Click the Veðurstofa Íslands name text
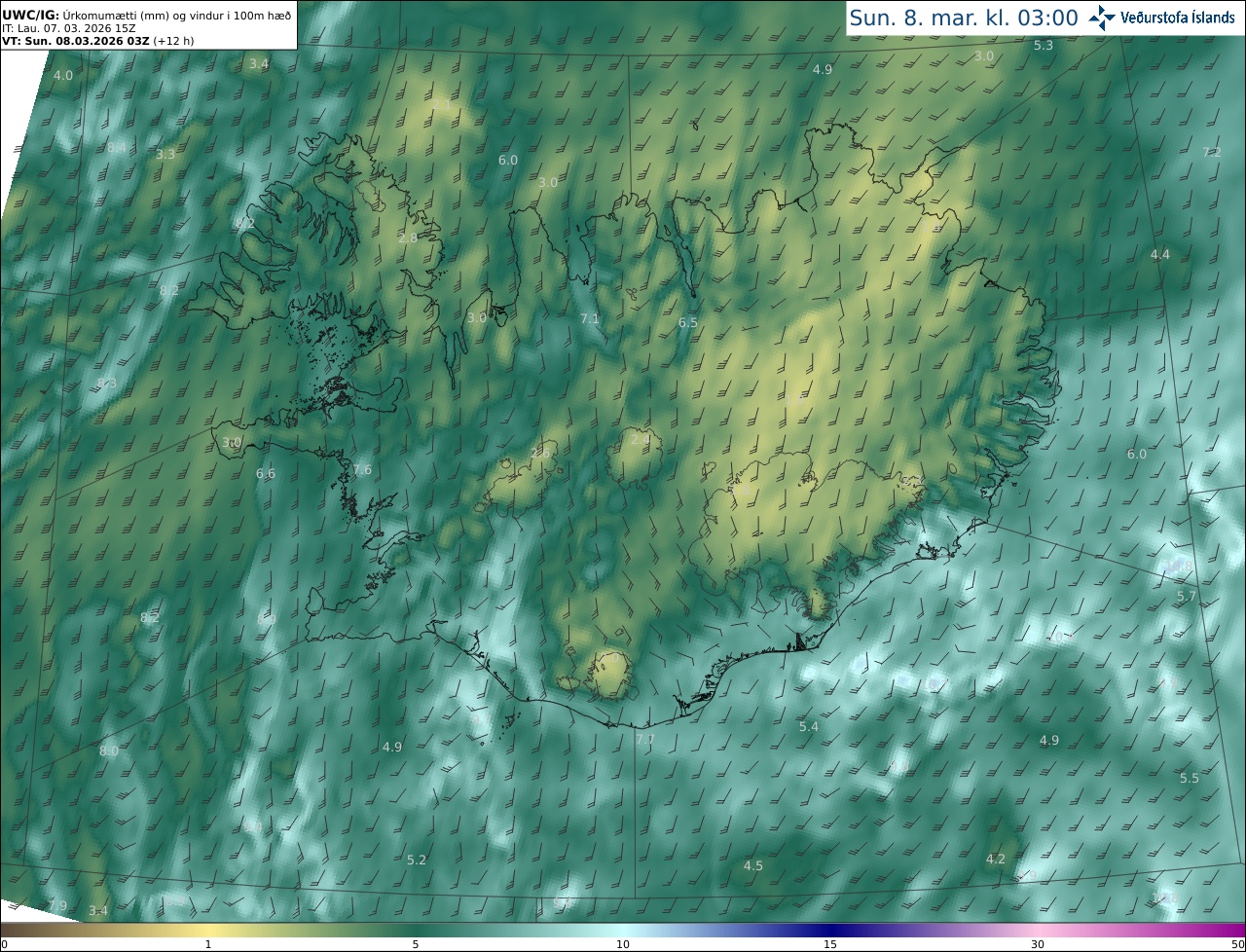1246x952 pixels. tap(1178, 18)
